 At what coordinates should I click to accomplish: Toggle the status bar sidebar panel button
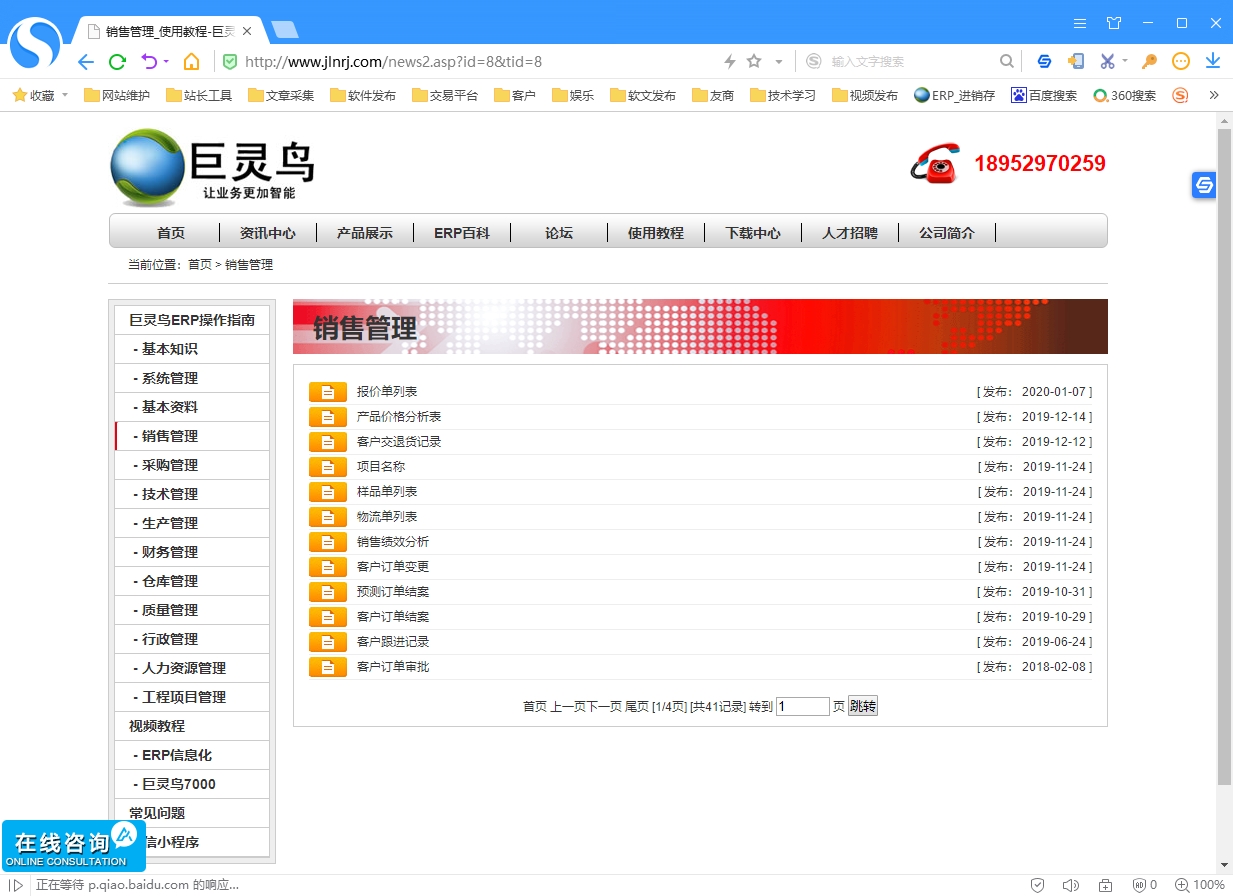16,885
